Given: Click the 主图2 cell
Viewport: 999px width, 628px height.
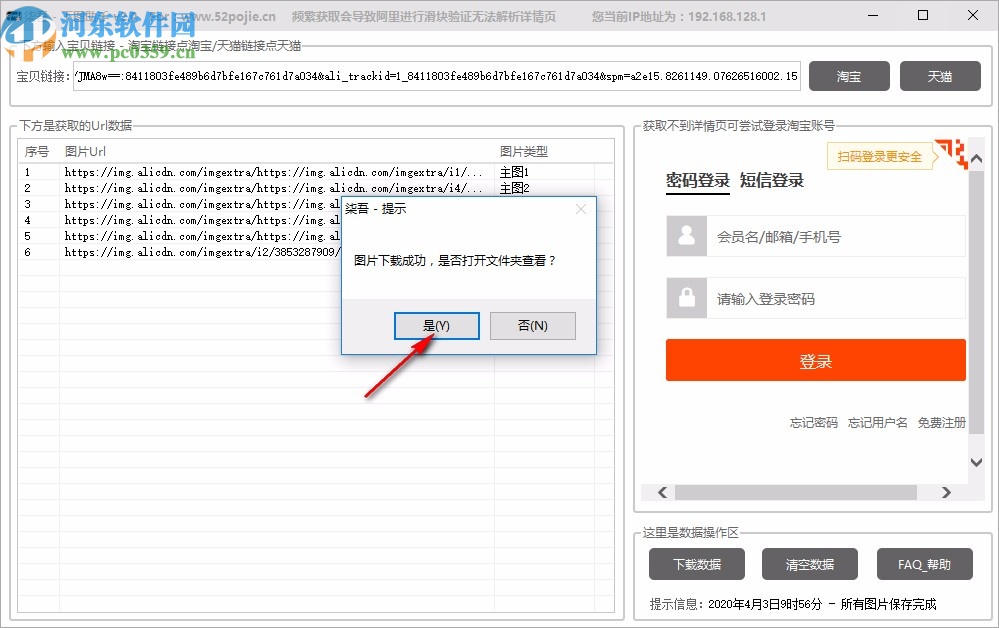Looking at the screenshot, I should 514,188.
